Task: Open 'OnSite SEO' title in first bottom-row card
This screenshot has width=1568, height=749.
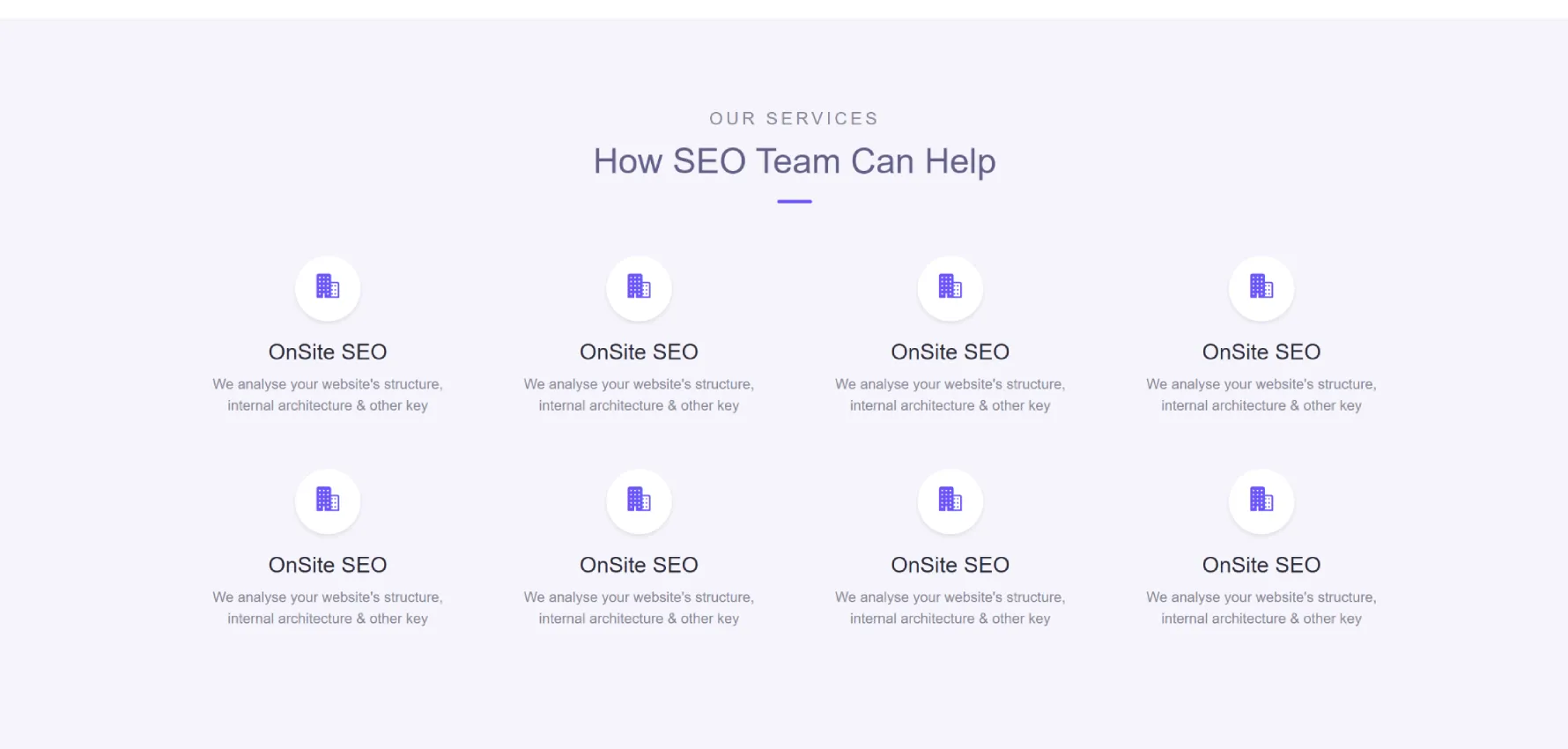Action: point(328,565)
